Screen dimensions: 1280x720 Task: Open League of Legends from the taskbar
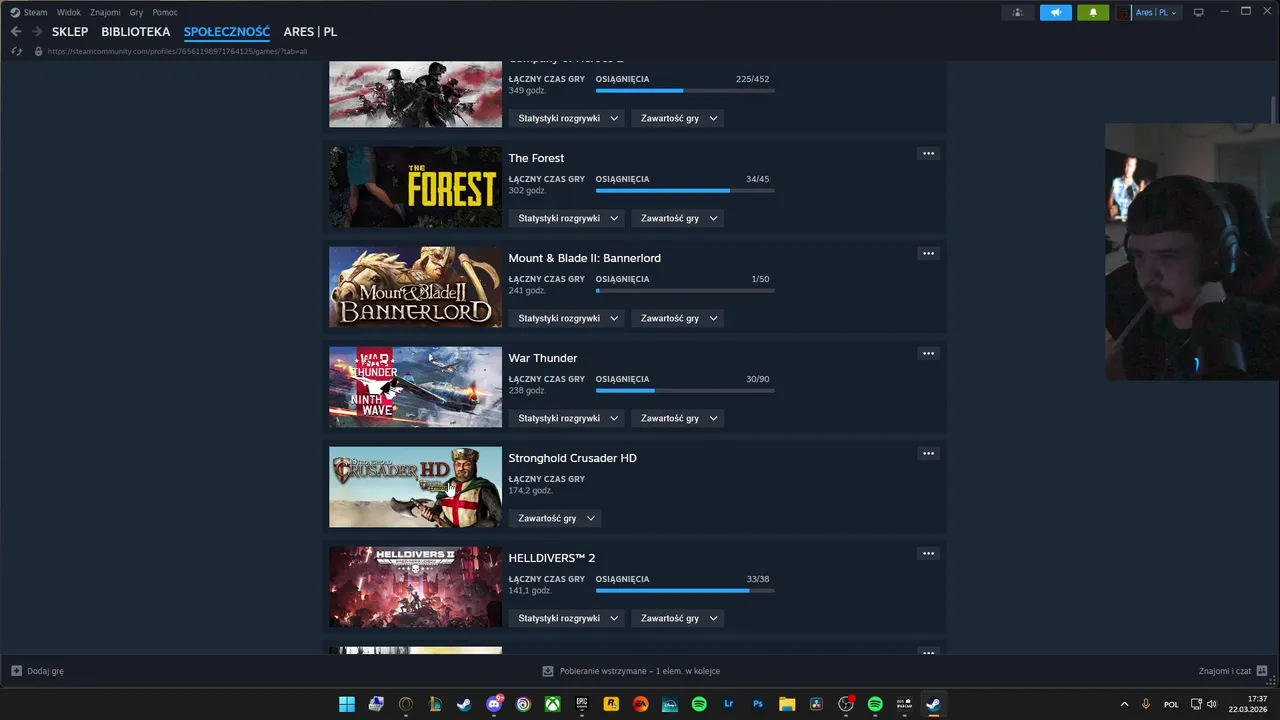tap(435, 704)
